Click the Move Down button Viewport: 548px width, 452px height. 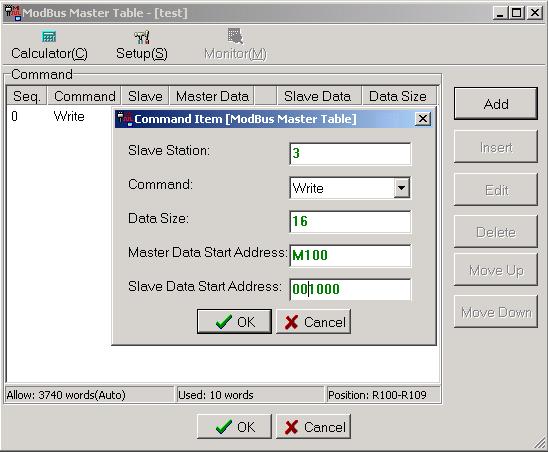pyautogui.click(x=496, y=312)
